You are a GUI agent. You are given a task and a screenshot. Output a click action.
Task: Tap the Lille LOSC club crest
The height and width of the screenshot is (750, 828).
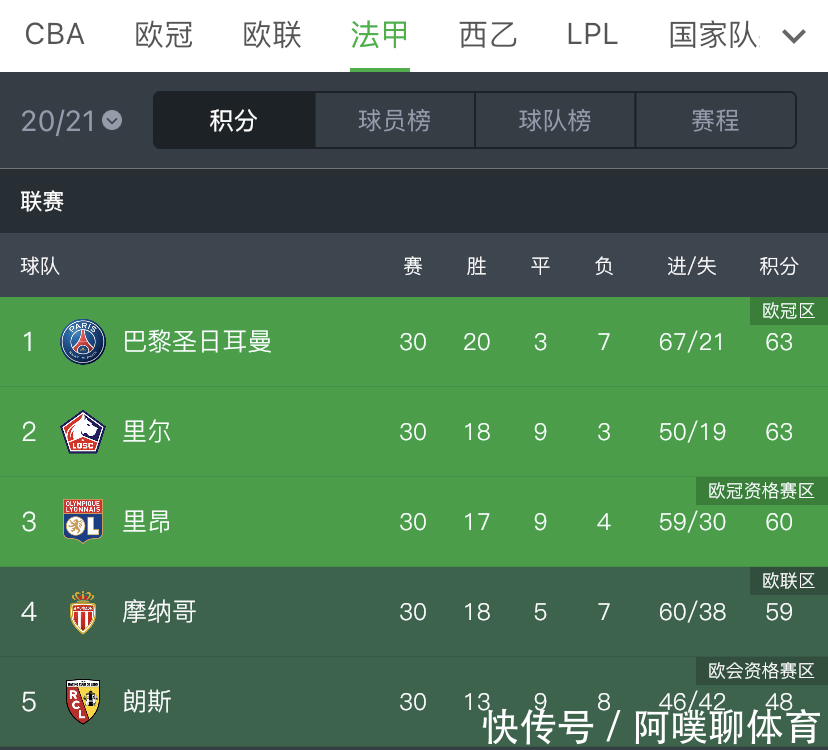tap(83, 432)
